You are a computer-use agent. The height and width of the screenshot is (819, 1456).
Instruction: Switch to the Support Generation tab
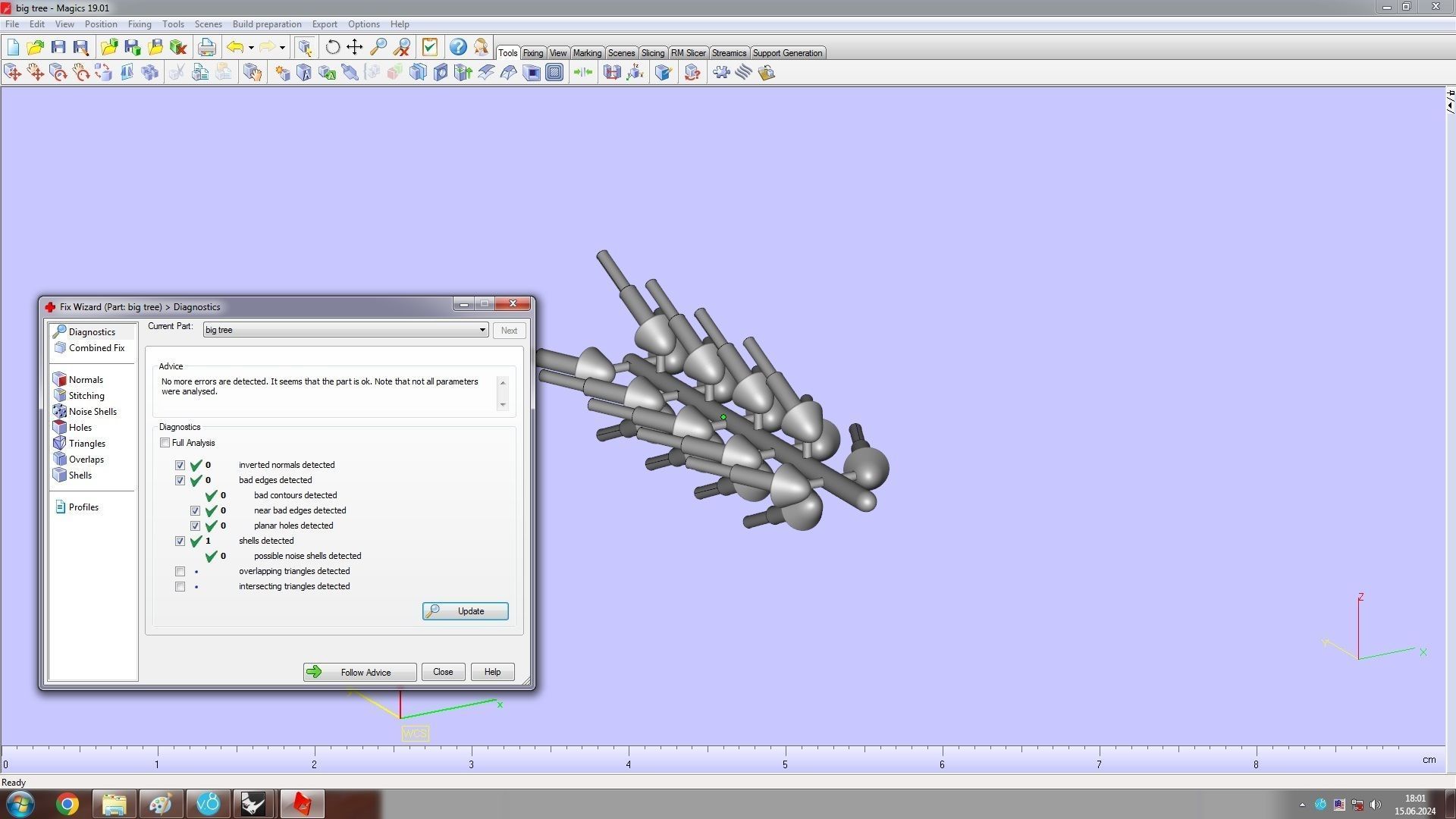[x=786, y=53]
